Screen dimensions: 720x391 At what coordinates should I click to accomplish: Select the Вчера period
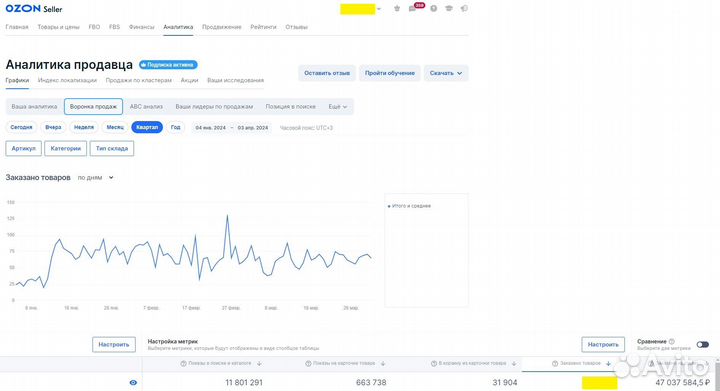click(x=53, y=127)
